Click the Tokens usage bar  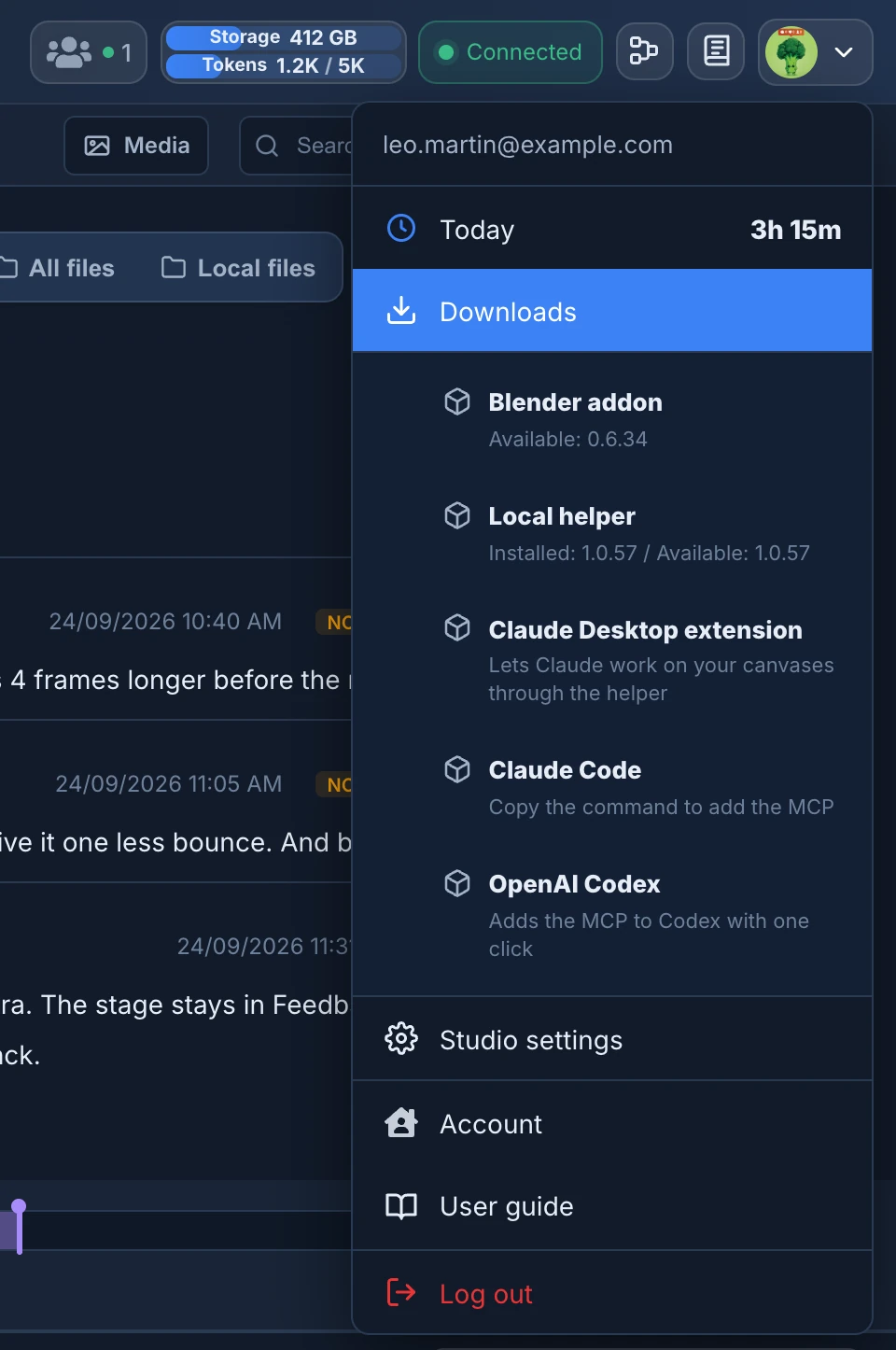coord(284,65)
